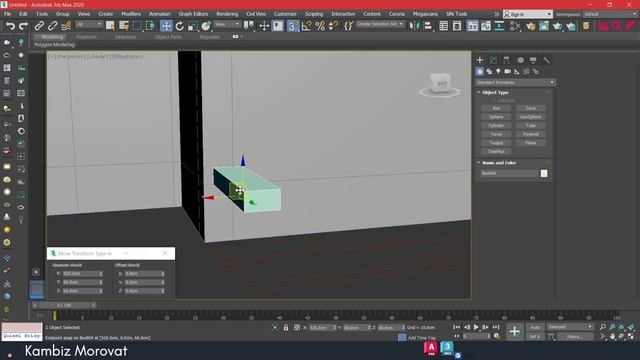
Task: Choose Rectangular Selection Region icon
Action: pyautogui.click(x=137, y=26)
